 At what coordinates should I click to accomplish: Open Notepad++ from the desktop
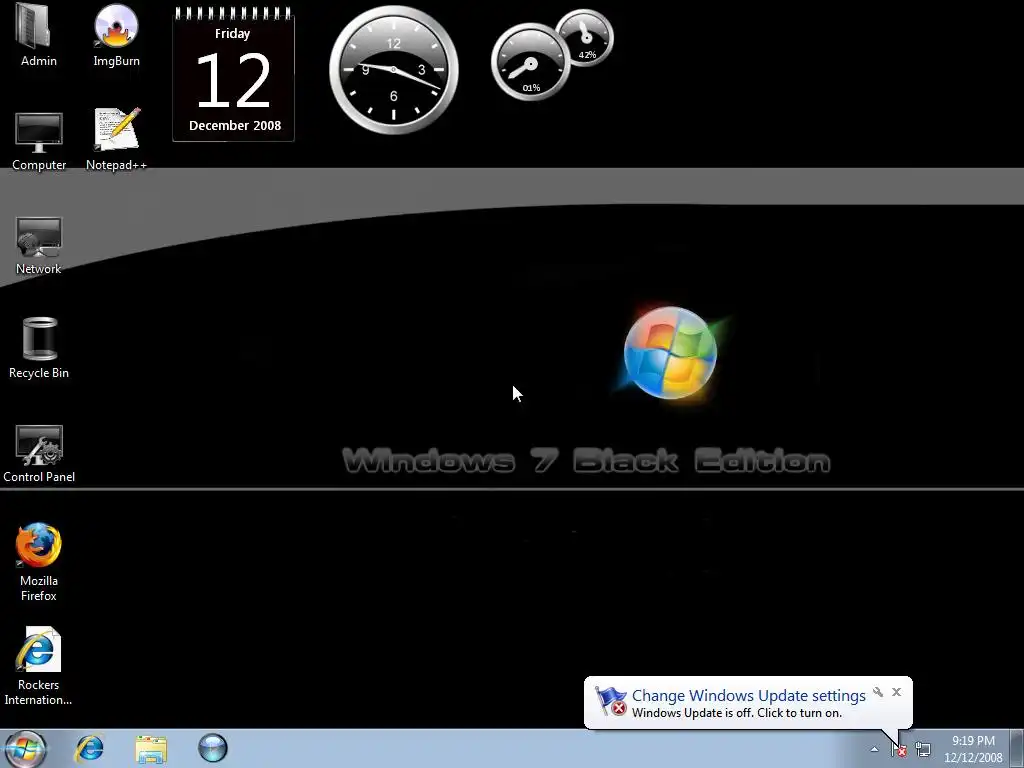[116, 140]
